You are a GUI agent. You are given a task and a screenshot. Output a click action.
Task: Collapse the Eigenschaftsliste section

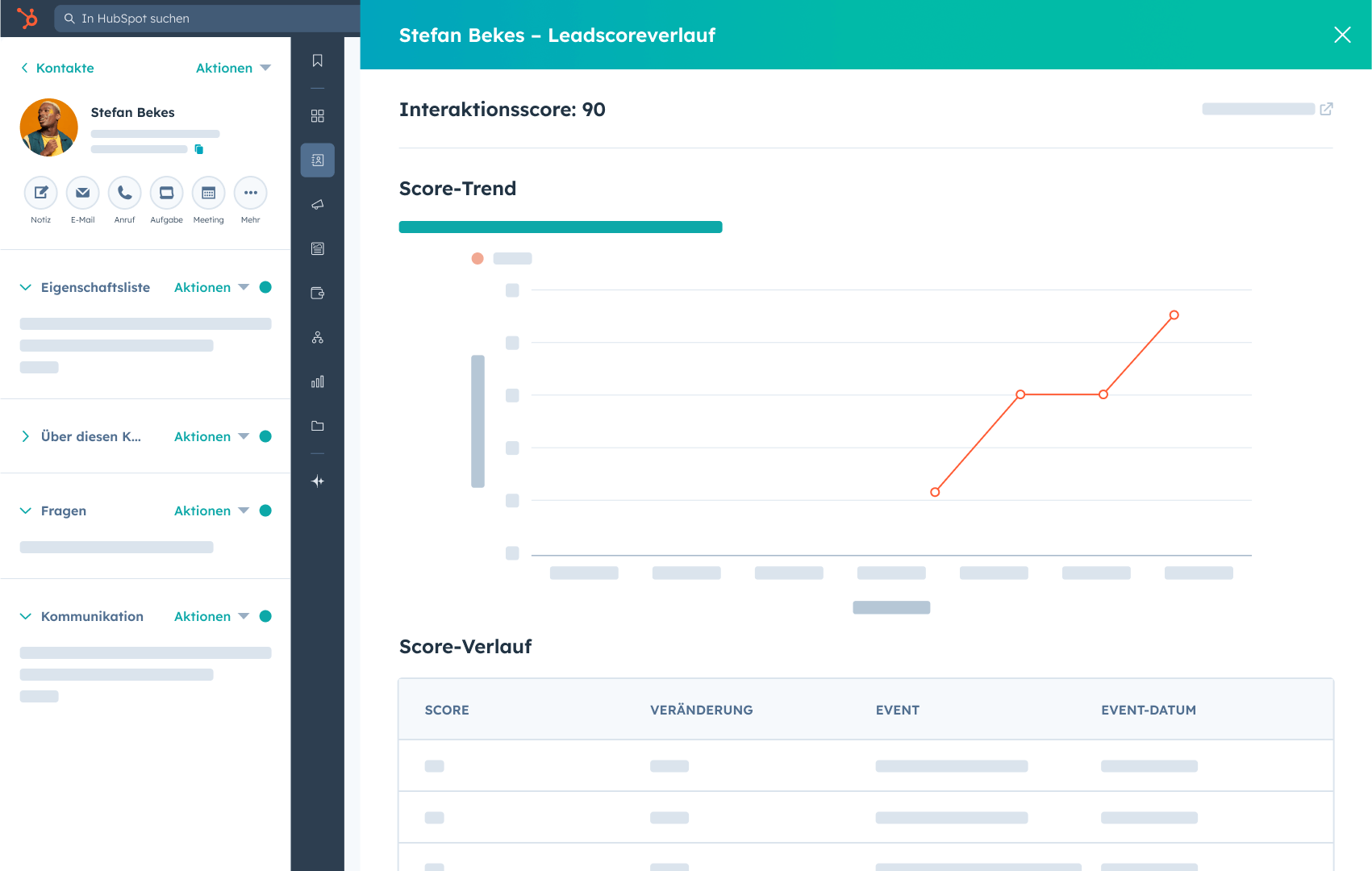click(26, 287)
